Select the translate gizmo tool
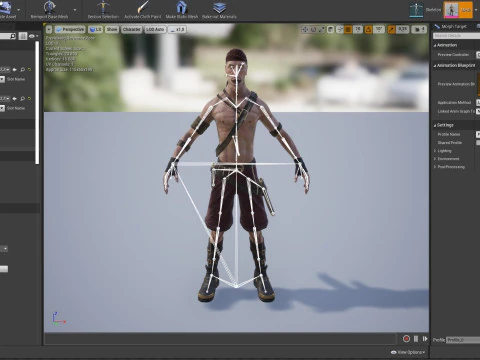480x360 pixels. 305,30
